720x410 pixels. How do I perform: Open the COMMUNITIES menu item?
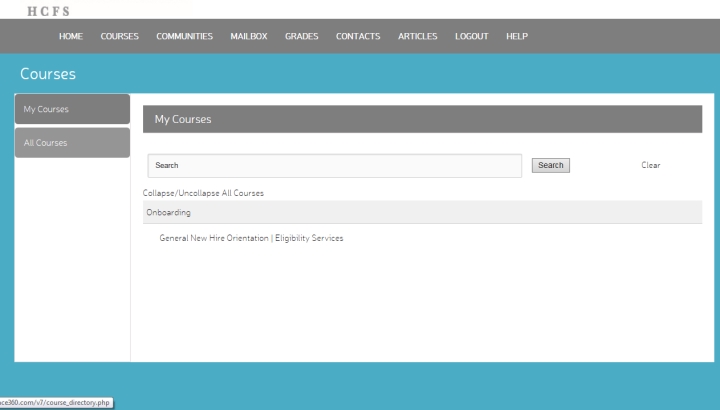click(184, 37)
